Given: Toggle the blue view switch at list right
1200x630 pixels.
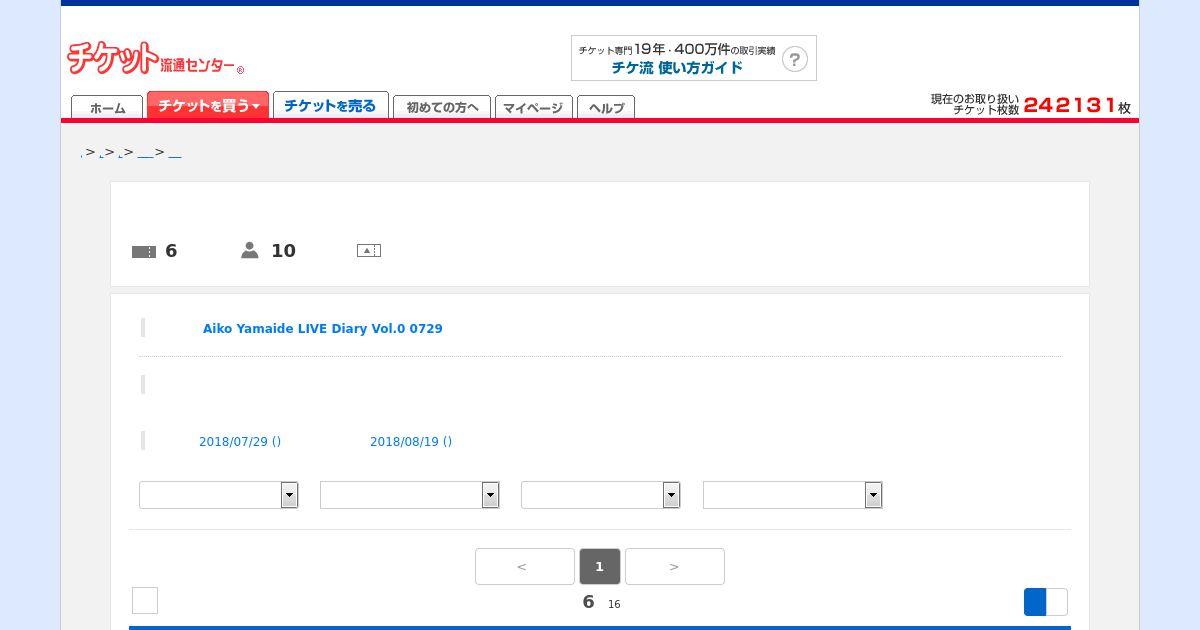Looking at the screenshot, I should (1046, 602).
